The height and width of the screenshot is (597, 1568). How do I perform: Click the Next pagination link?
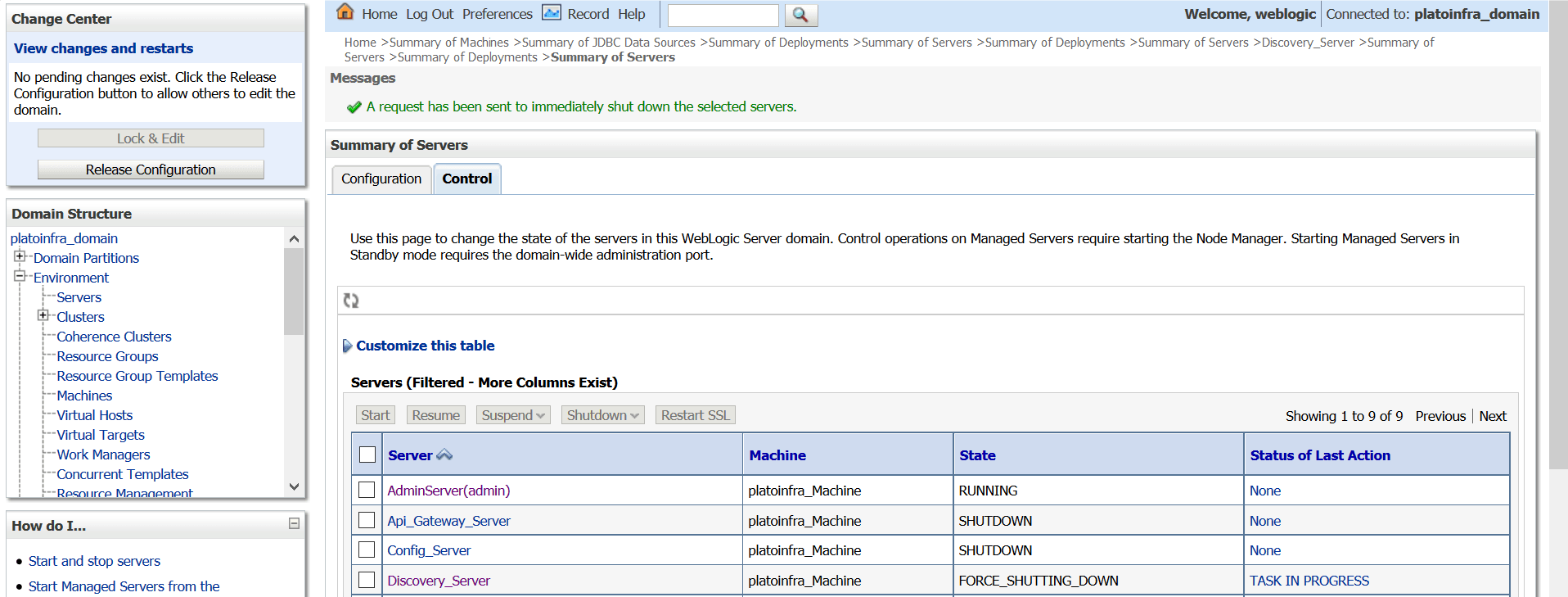(x=1493, y=416)
